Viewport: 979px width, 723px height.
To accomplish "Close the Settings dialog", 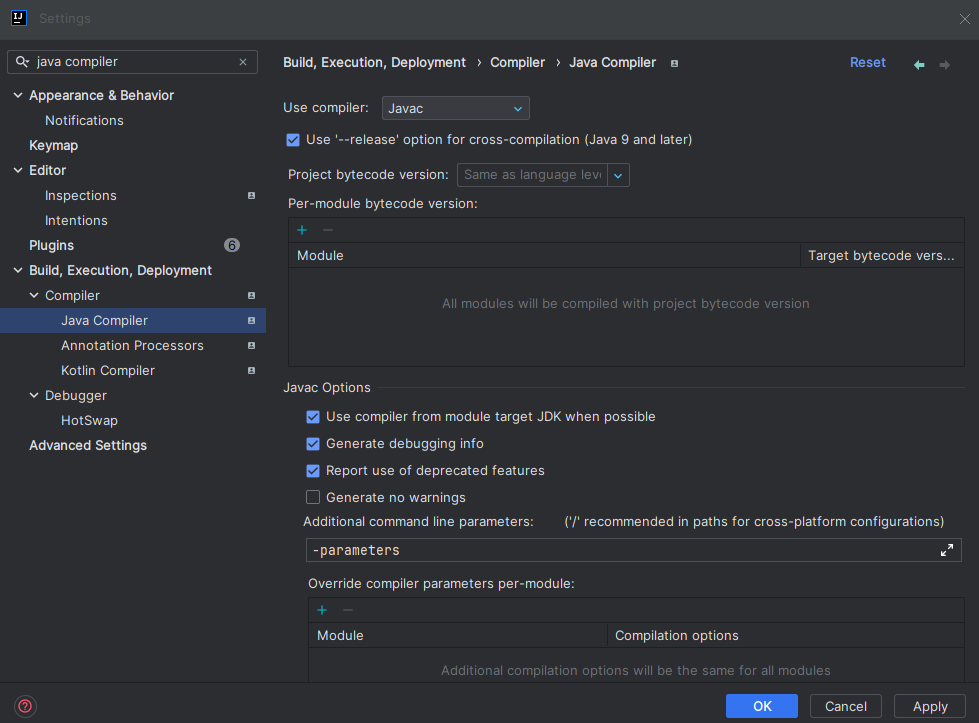I will pyautogui.click(x=965, y=19).
